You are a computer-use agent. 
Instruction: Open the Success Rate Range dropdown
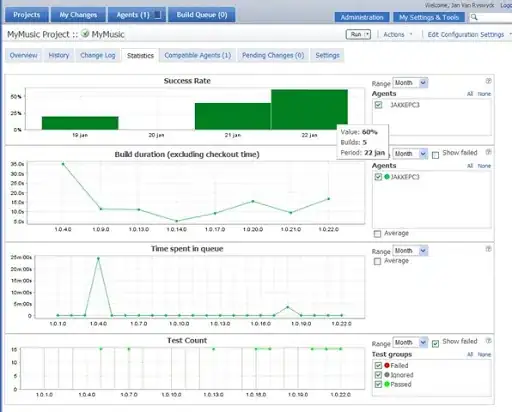point(410,83)
